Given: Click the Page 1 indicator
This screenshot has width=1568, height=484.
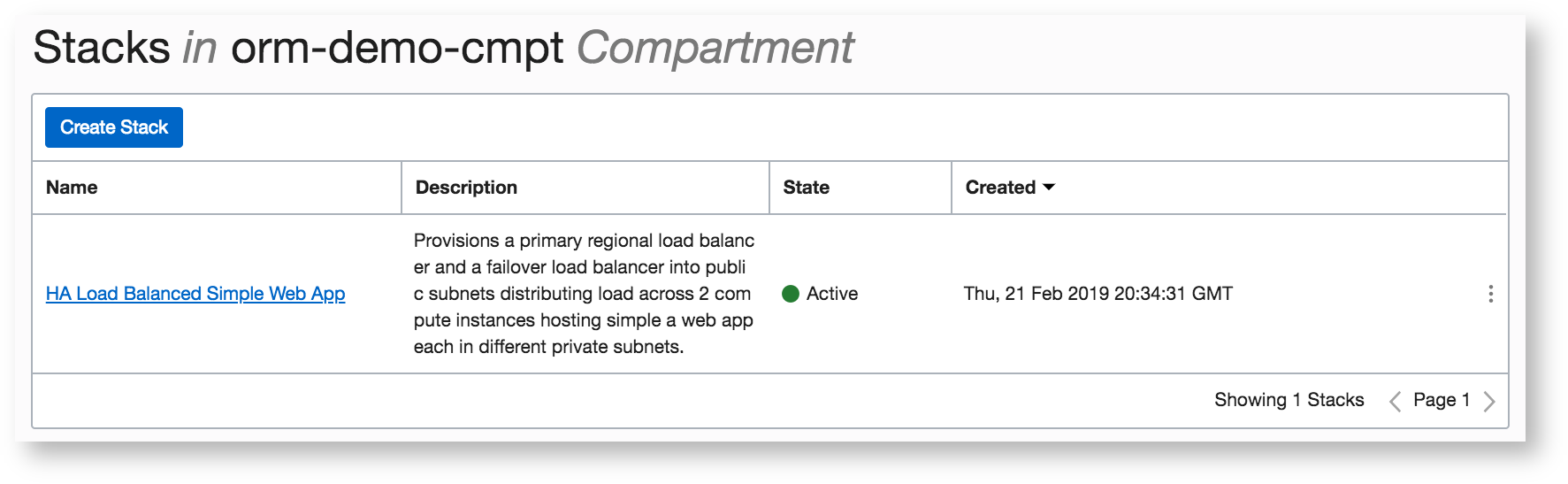Looking at the screenshot, I should point(1441,400).
